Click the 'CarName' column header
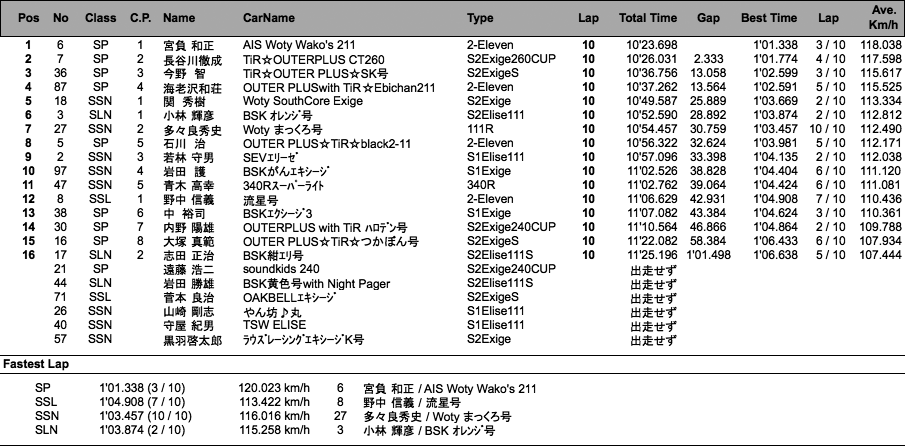This screenshot has height=446, width=905. pyautogui.click(x=268, y=18)
